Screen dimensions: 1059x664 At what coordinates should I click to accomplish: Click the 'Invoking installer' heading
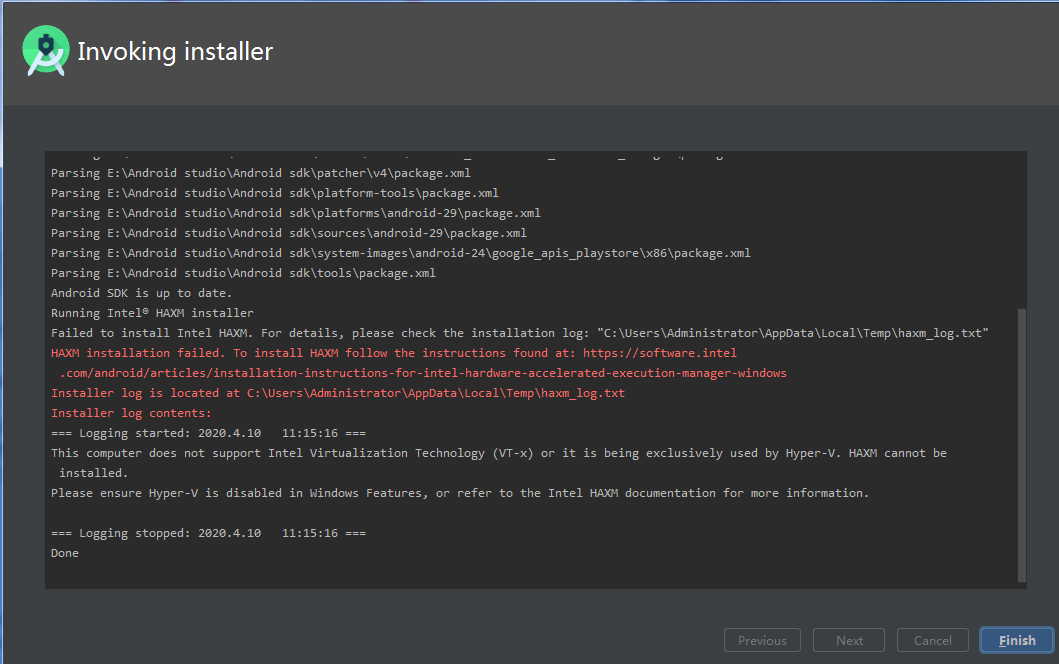pos(175,51)
